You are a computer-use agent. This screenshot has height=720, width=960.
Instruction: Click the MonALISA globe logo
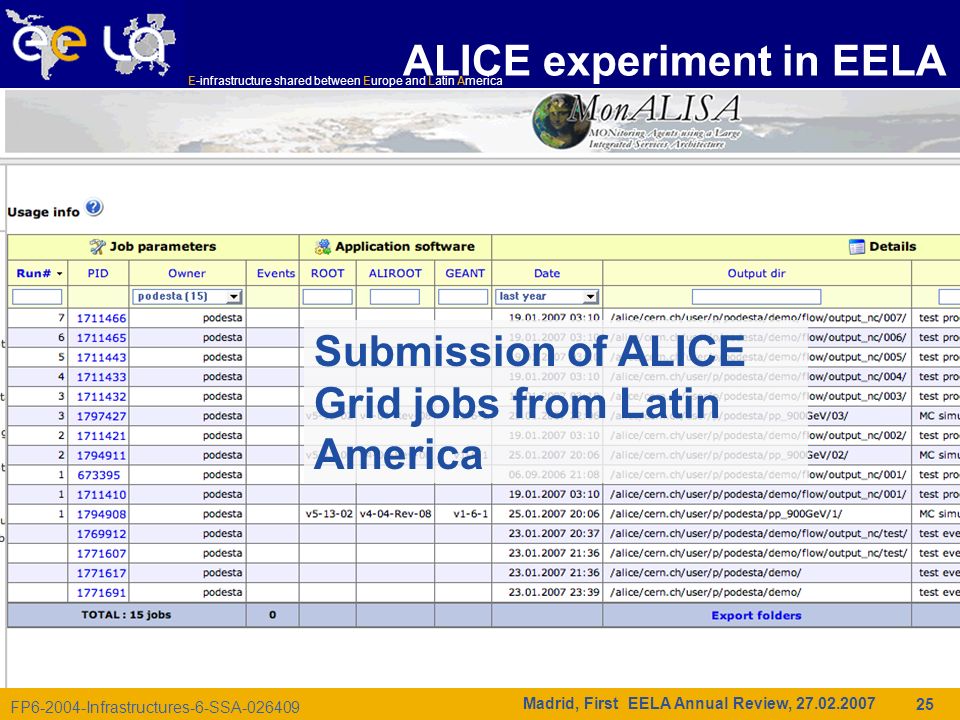(561, 121)
